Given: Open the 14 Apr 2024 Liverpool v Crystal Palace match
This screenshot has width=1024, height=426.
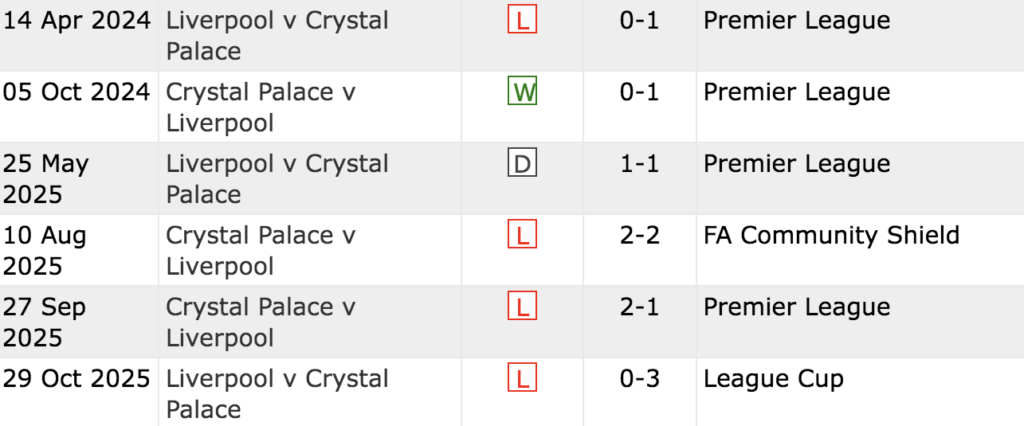Looking at the screenshot, I should click(277, 35).
